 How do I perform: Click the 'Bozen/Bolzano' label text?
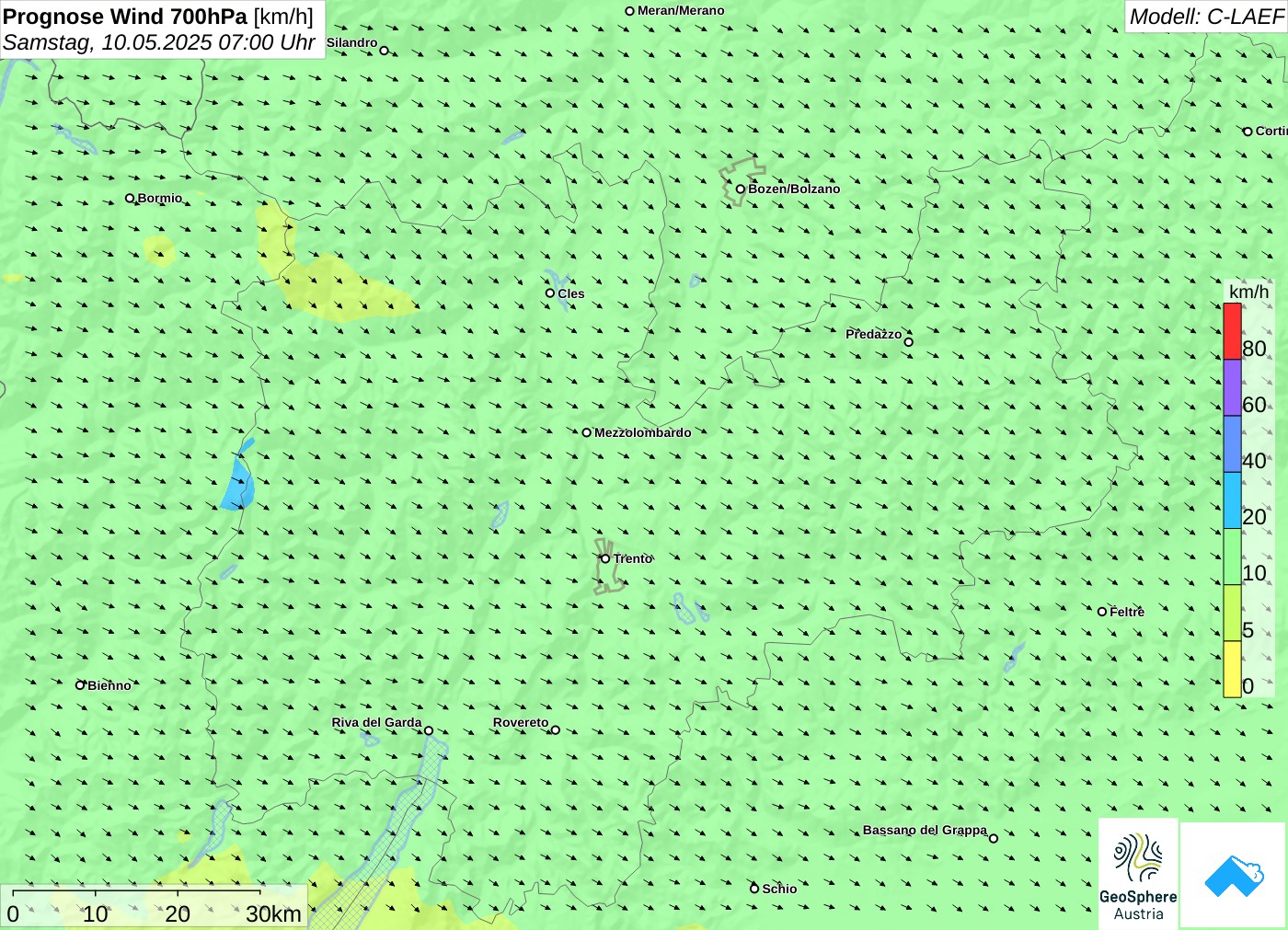pos(794,189)
